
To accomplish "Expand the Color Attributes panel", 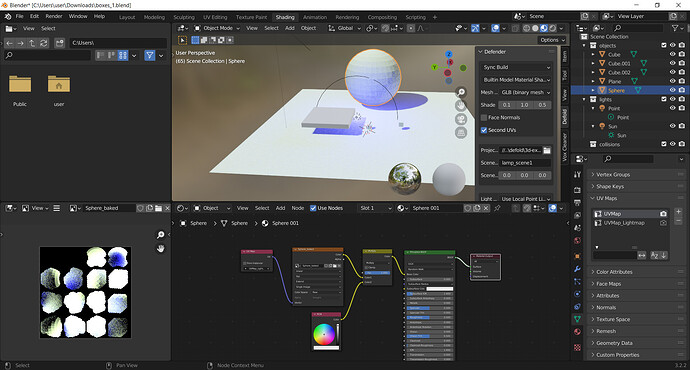I will [x=637, y=272].
